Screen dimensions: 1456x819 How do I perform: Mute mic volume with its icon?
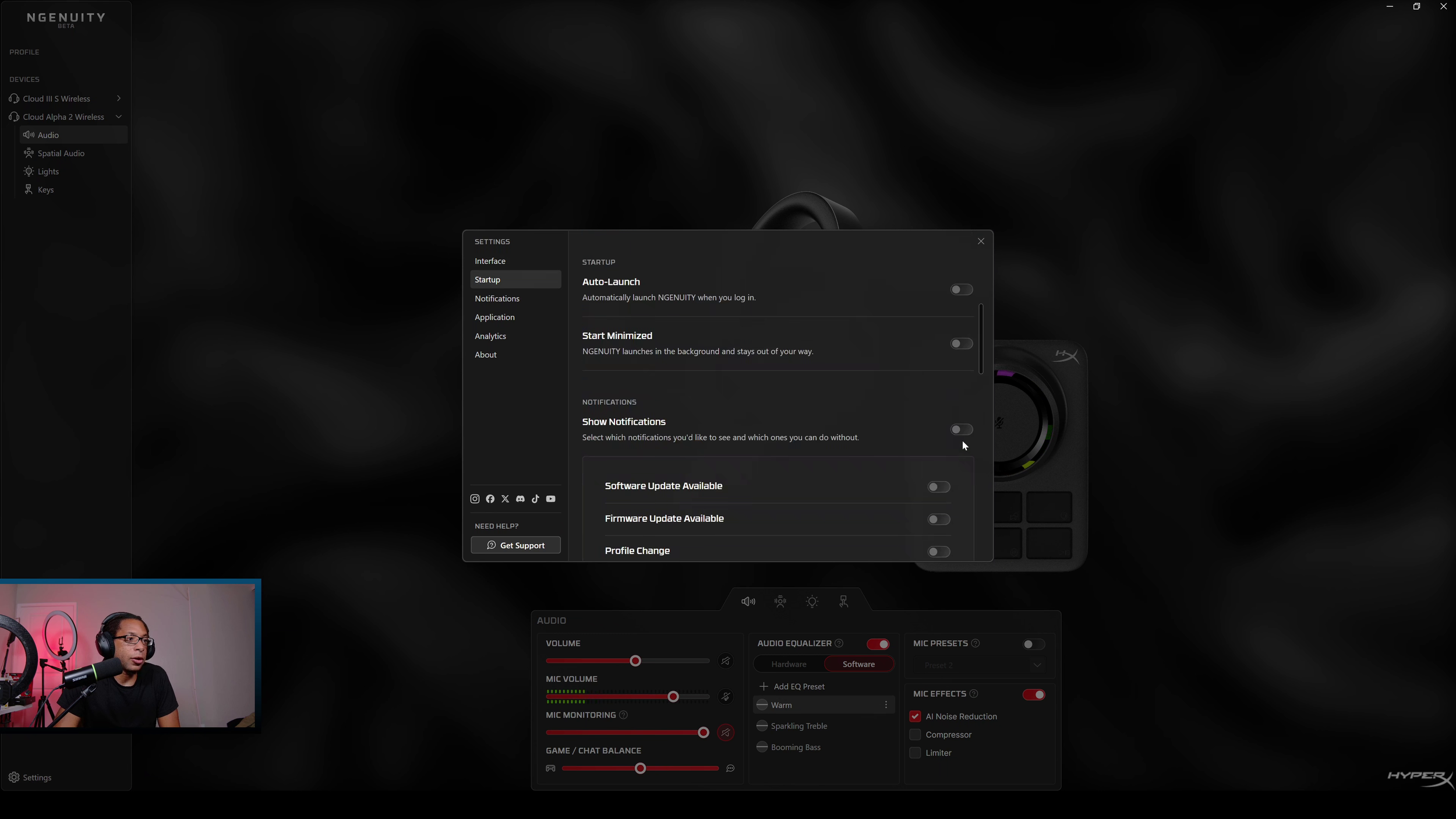pos(726,697)
